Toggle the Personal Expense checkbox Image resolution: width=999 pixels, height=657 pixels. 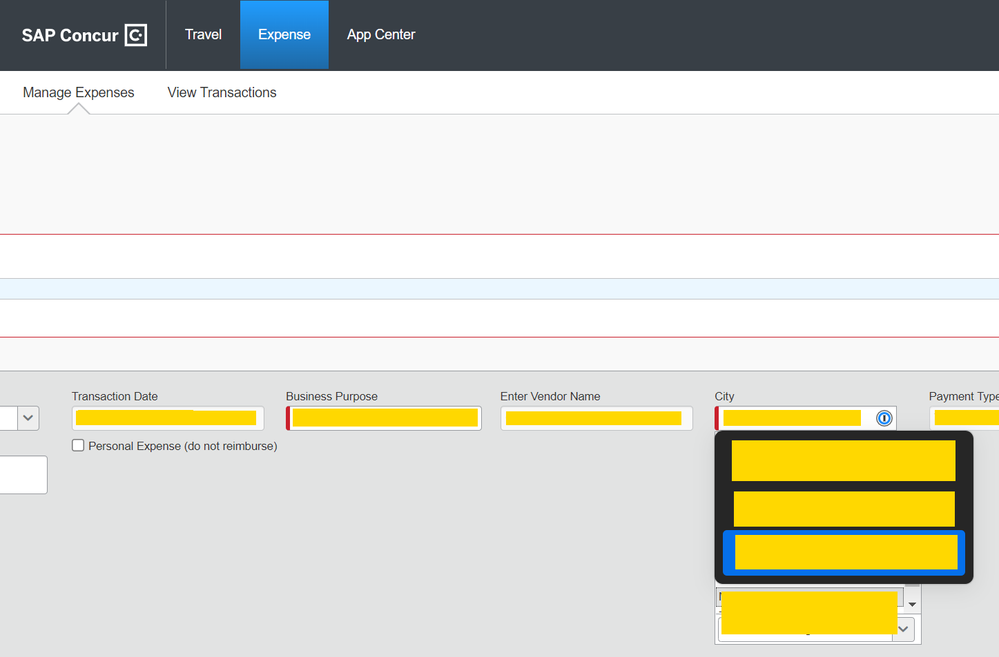[78, 446]
